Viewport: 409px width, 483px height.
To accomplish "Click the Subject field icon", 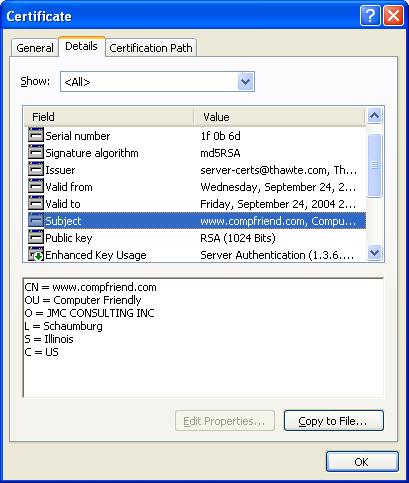I will (36, 220).
